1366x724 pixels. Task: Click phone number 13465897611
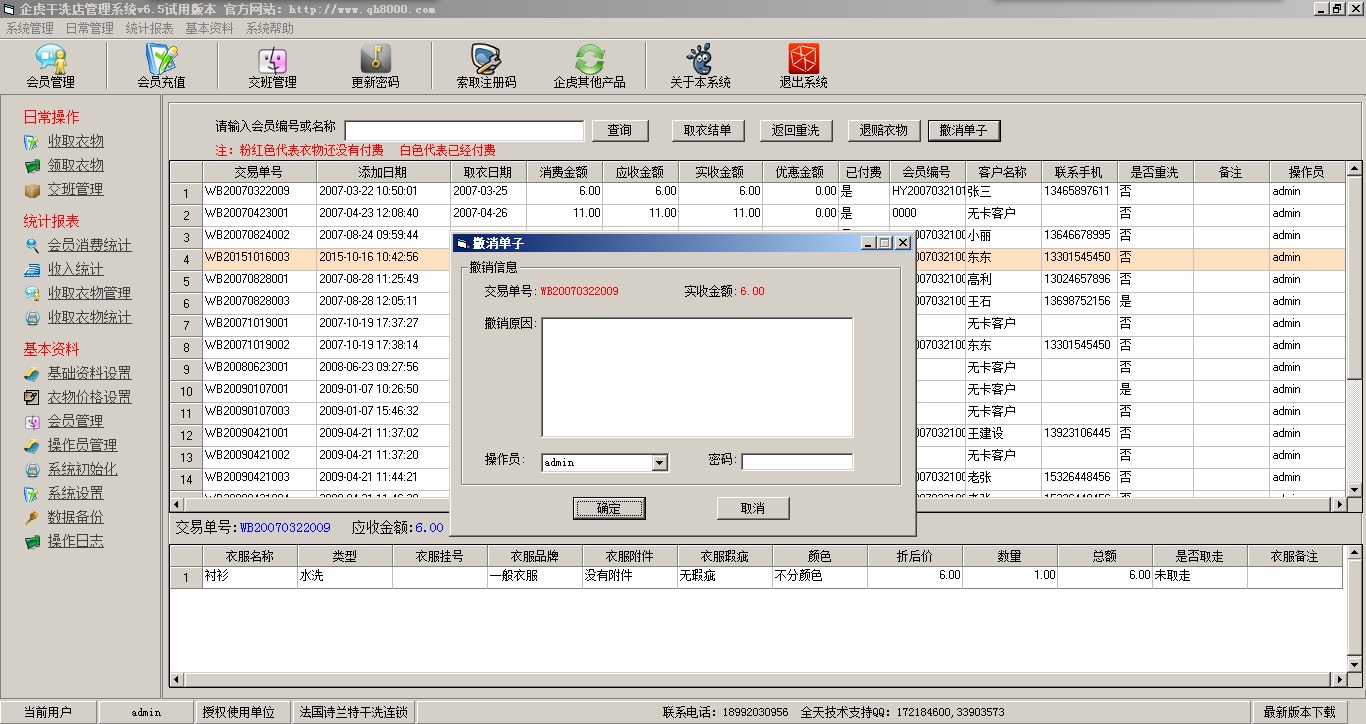click(1077, 191)
